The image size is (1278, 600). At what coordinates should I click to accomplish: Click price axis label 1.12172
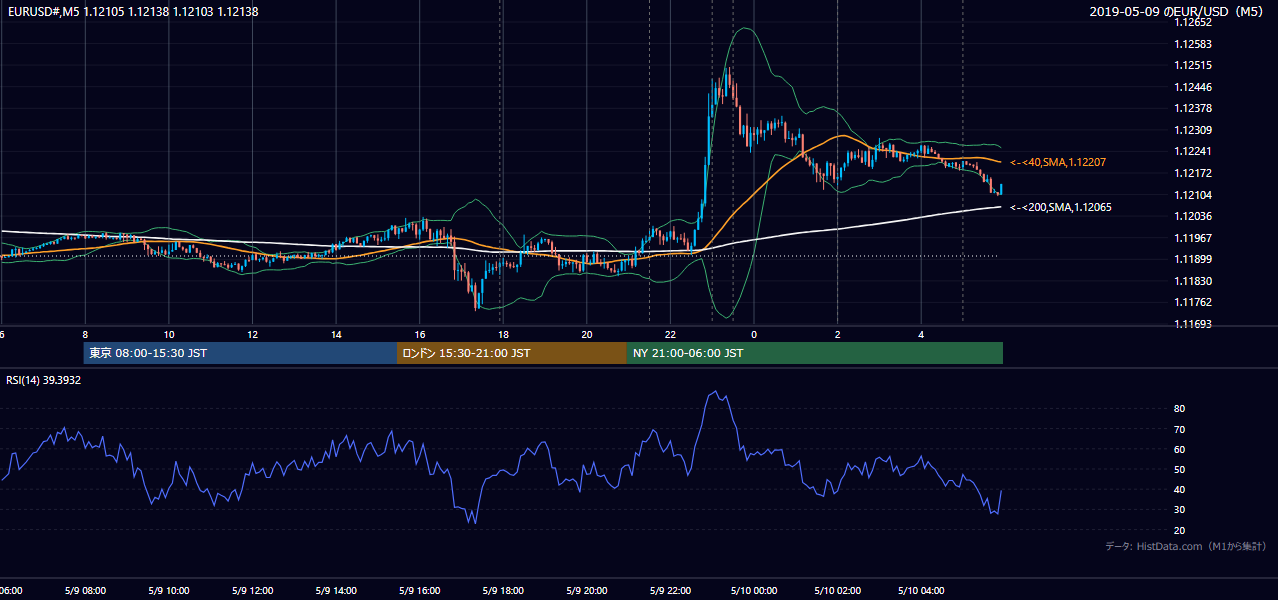1193,173
